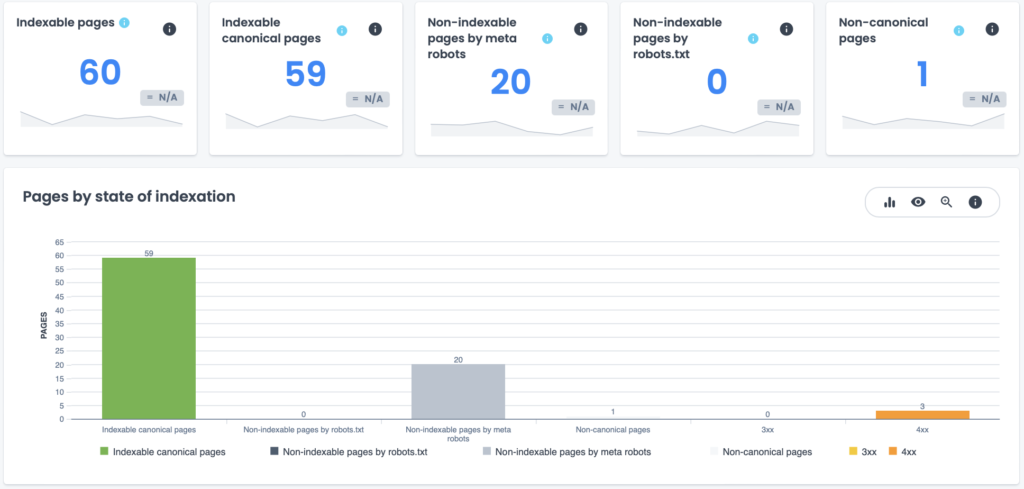Click dark info icon on Indexable pages card
Image resolution: width=1024 pixels, height=489 pixels.
(170, 29)
